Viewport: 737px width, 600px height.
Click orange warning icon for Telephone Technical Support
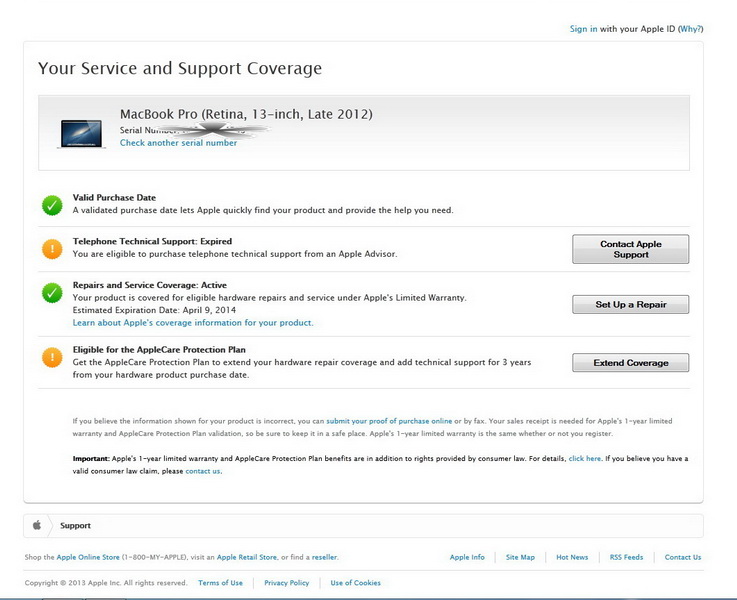point(52,249)
